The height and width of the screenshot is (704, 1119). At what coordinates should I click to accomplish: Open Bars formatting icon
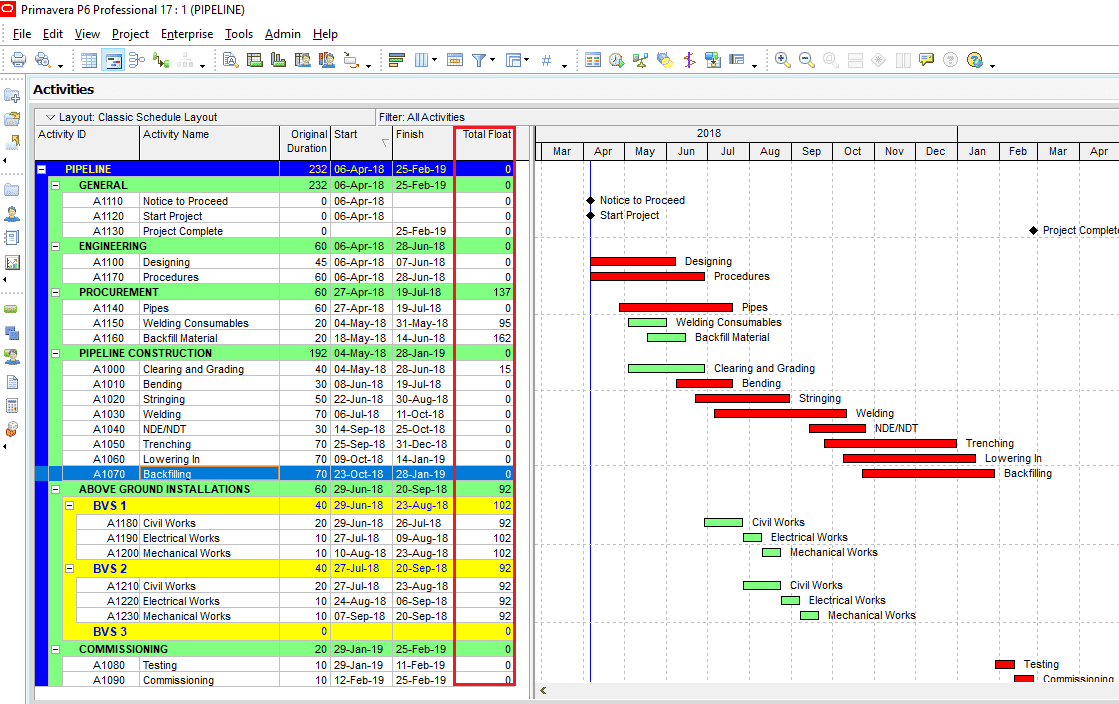tap(397, 60)
